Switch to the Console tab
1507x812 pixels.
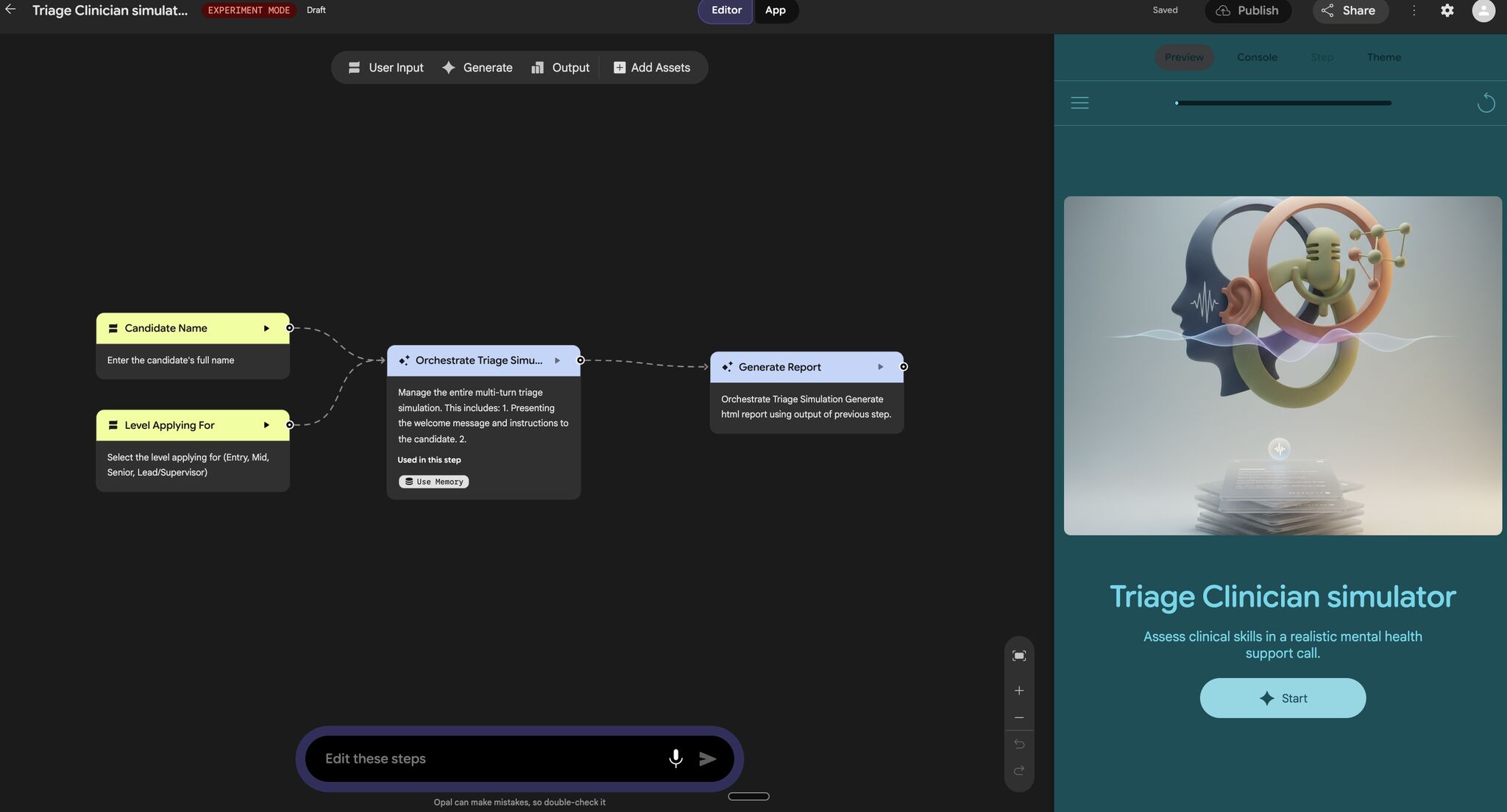1256,57
